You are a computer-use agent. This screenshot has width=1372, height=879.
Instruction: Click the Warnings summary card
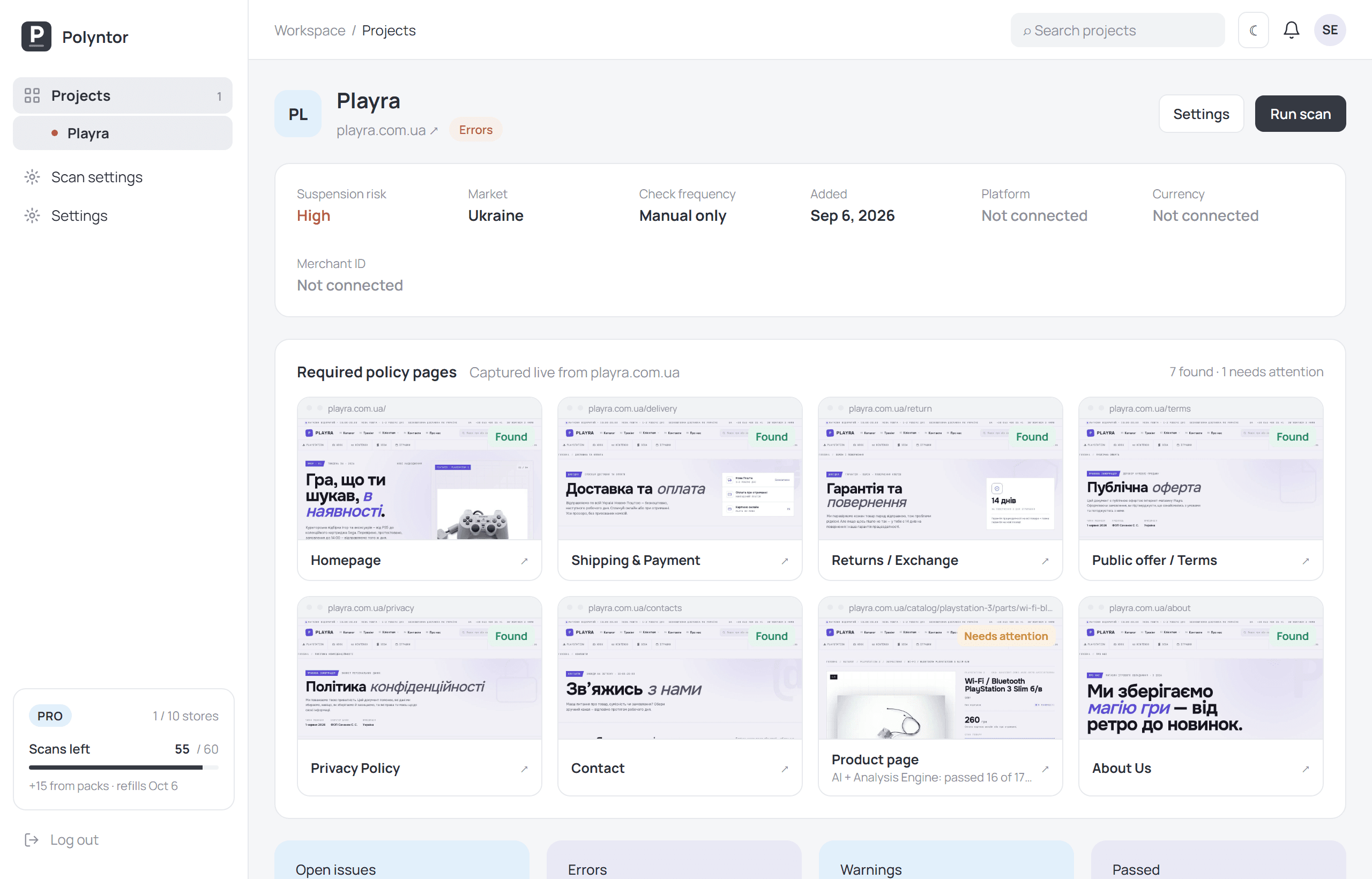point(946,860)
